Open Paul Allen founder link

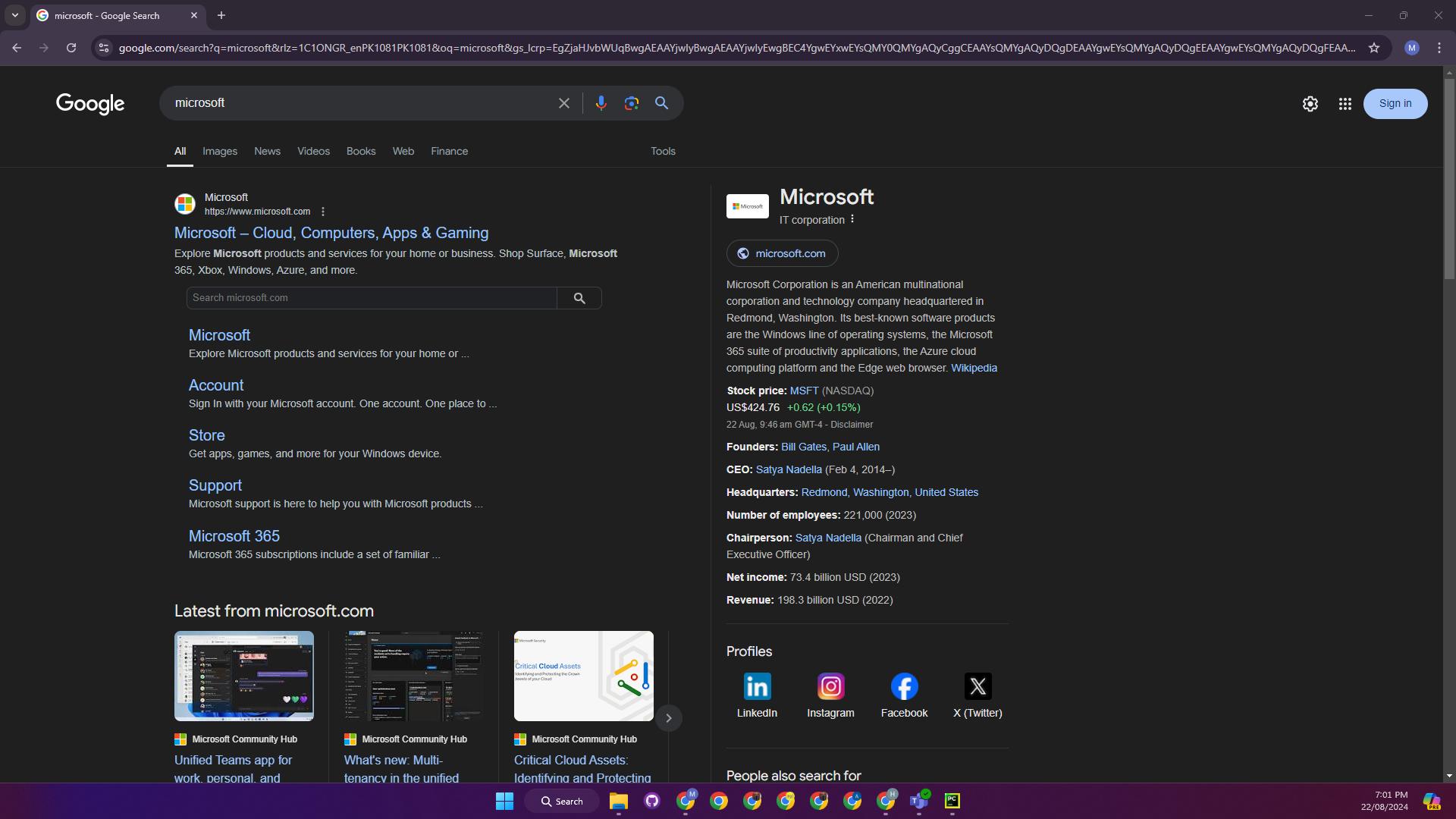856,447
